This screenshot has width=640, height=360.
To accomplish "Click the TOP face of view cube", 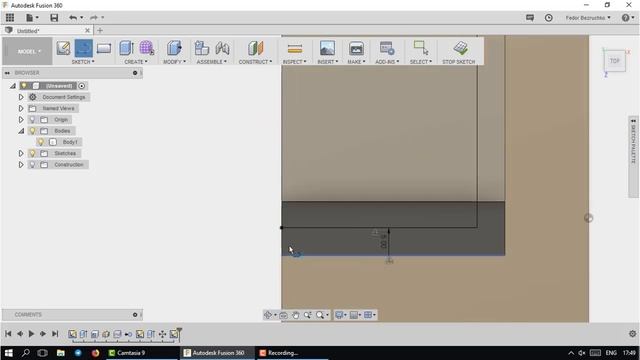I will tap(614, 61).
